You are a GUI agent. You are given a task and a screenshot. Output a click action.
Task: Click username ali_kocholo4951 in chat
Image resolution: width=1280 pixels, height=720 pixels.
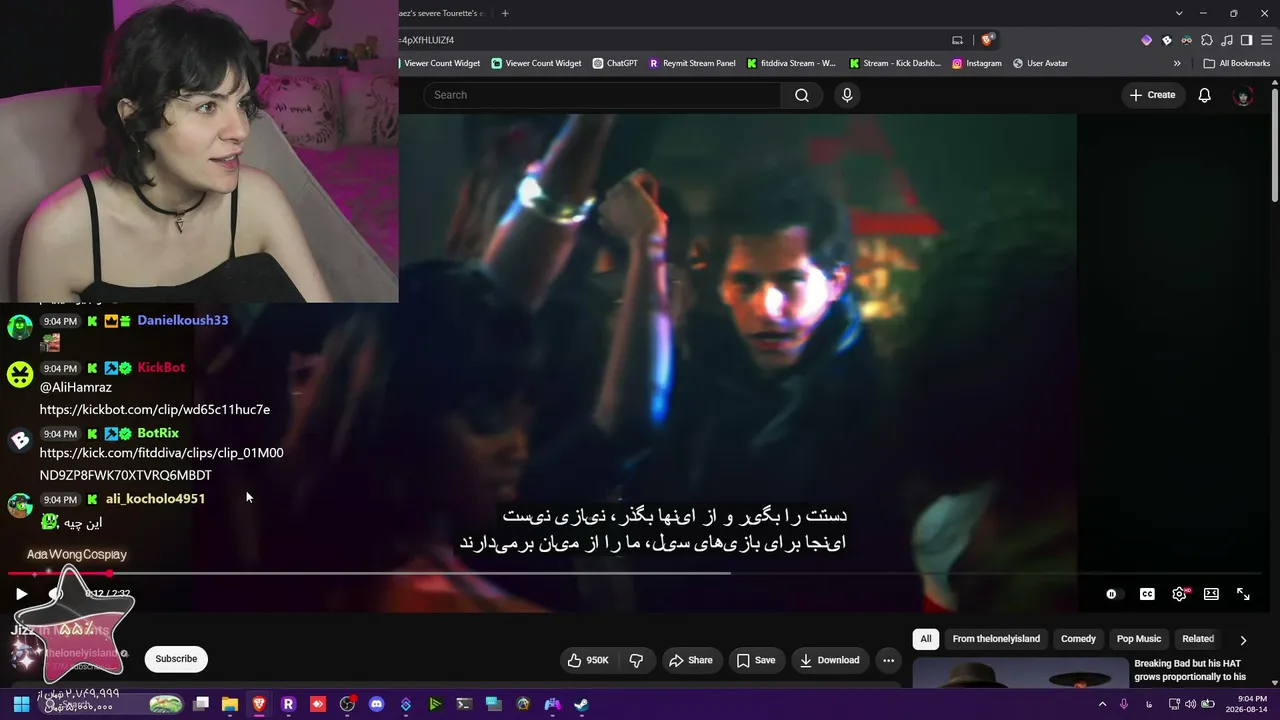click(x=155, y=499)
